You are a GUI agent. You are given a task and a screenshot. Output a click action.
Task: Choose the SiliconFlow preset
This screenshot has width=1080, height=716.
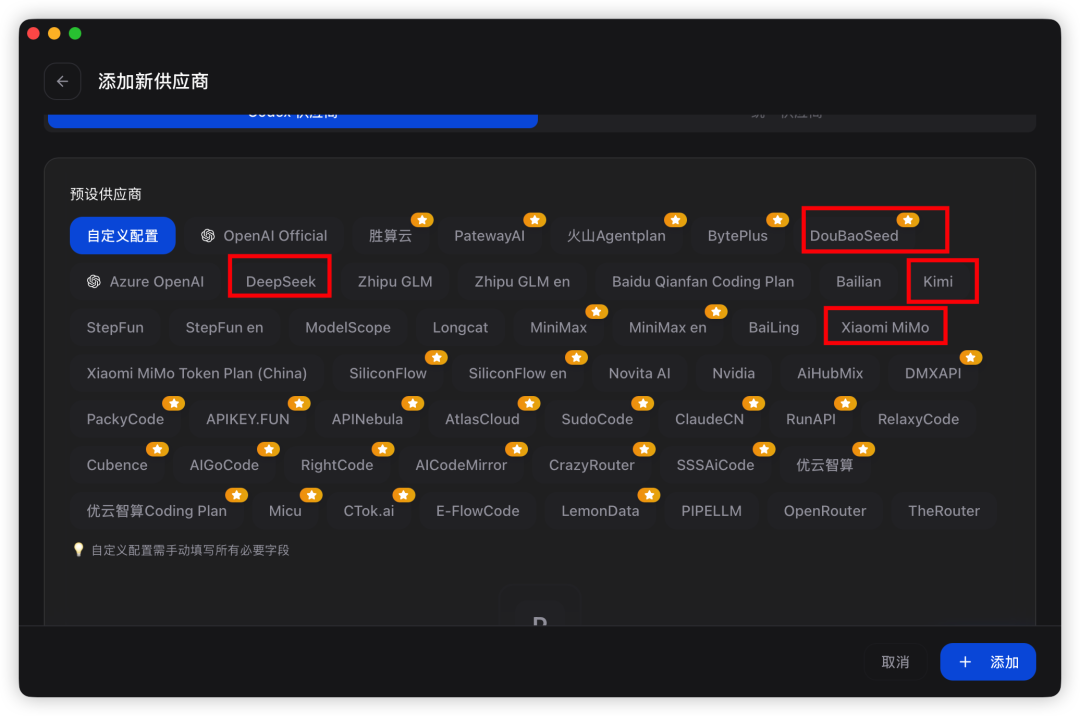tap(388, 373)
